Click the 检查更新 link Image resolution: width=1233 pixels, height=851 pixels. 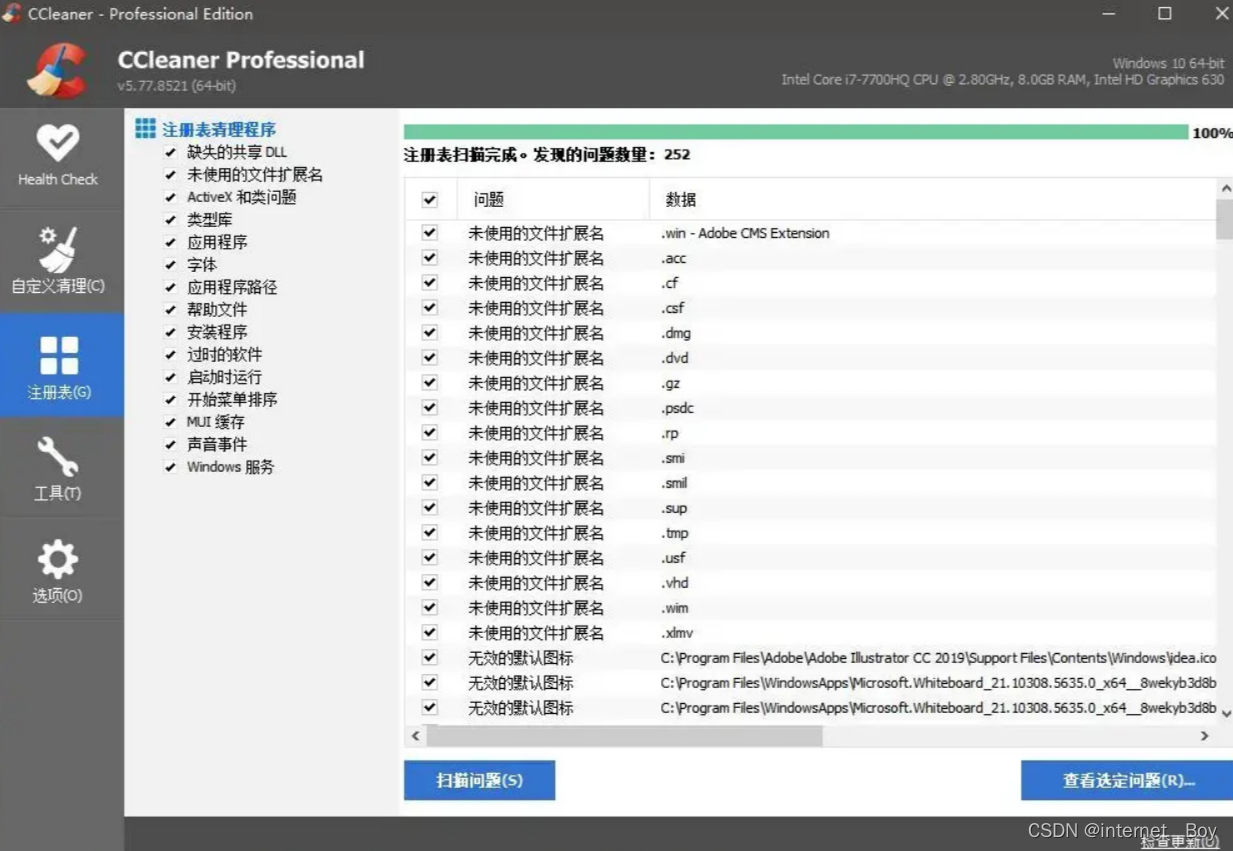pyautogui.click(x=1180, y=842)
